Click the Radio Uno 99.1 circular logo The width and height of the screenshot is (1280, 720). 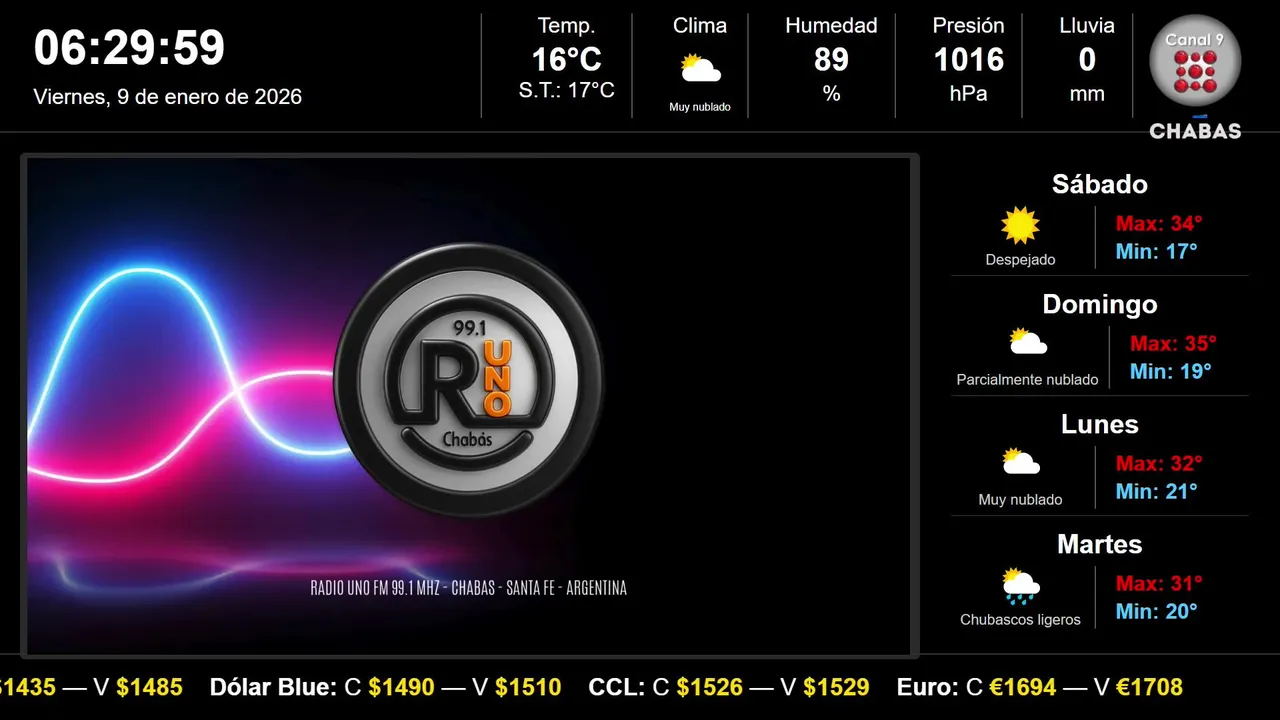pos(468,380)
